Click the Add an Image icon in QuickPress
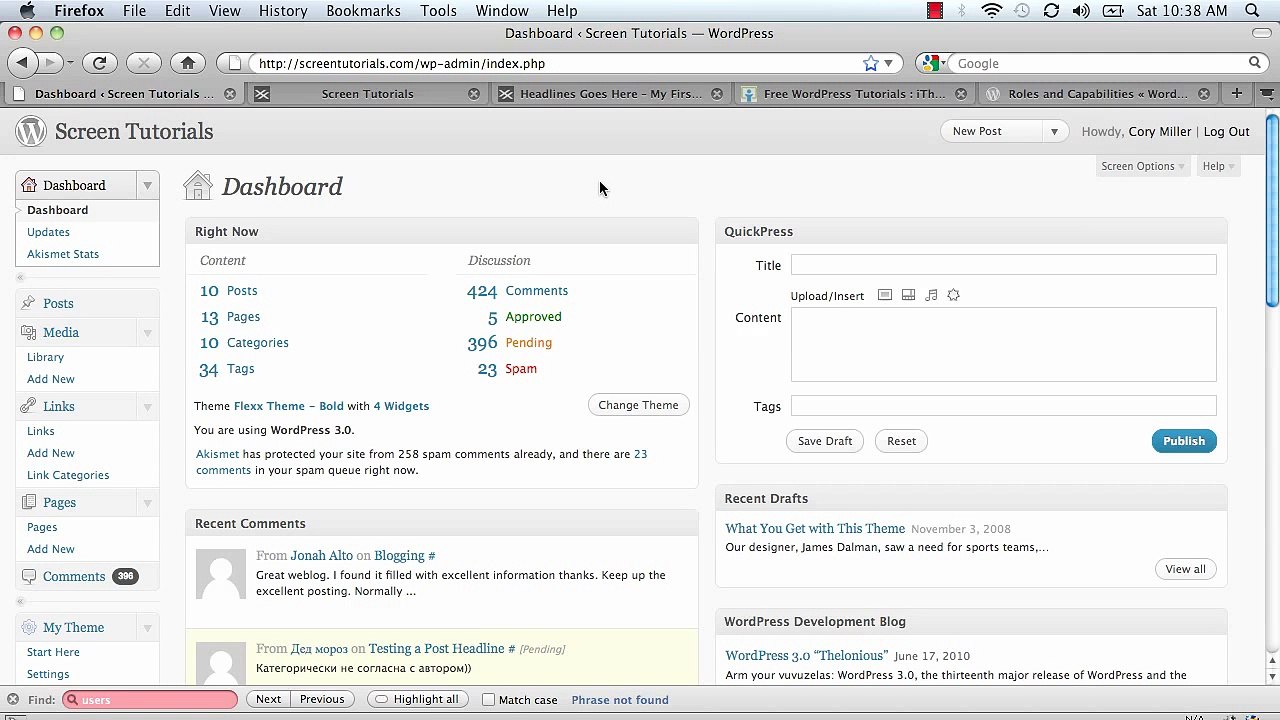1280x720 pixels. click(884, 295)
